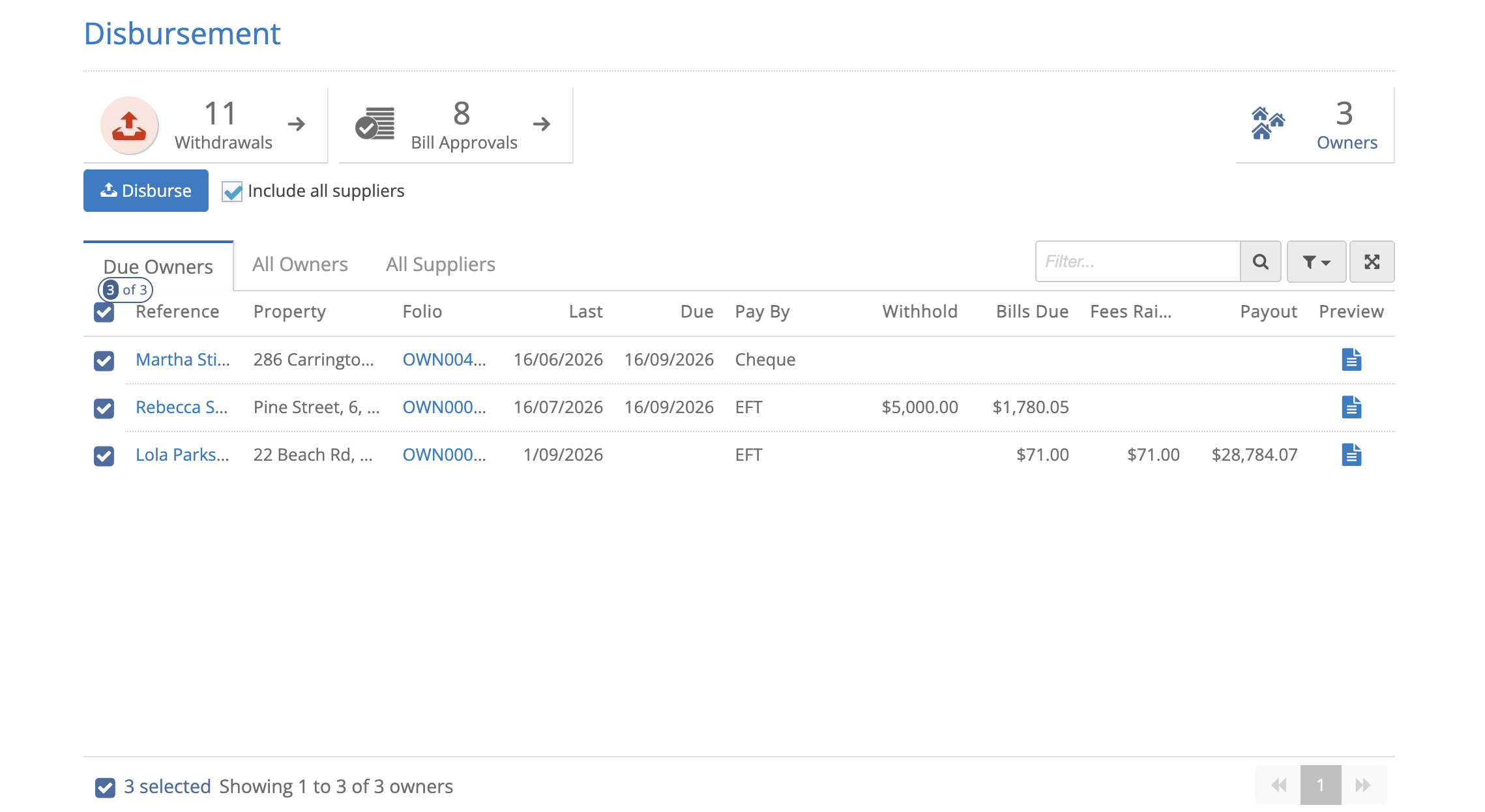Click Disbursement page heading

pyautogui.click(x=182, y=34)
